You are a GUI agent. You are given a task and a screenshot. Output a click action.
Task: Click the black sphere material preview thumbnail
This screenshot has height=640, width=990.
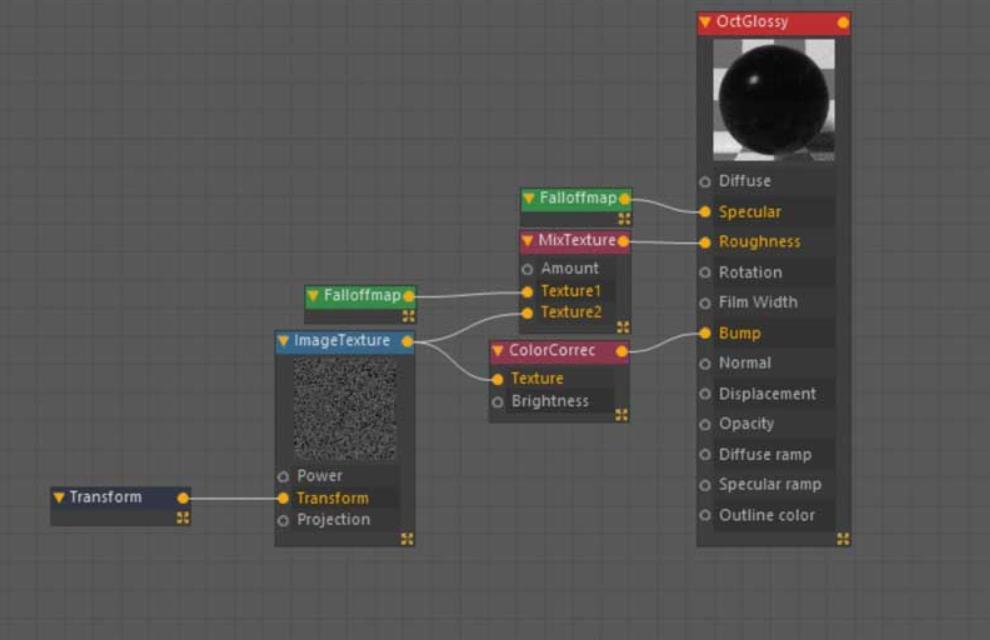(774, 100)
